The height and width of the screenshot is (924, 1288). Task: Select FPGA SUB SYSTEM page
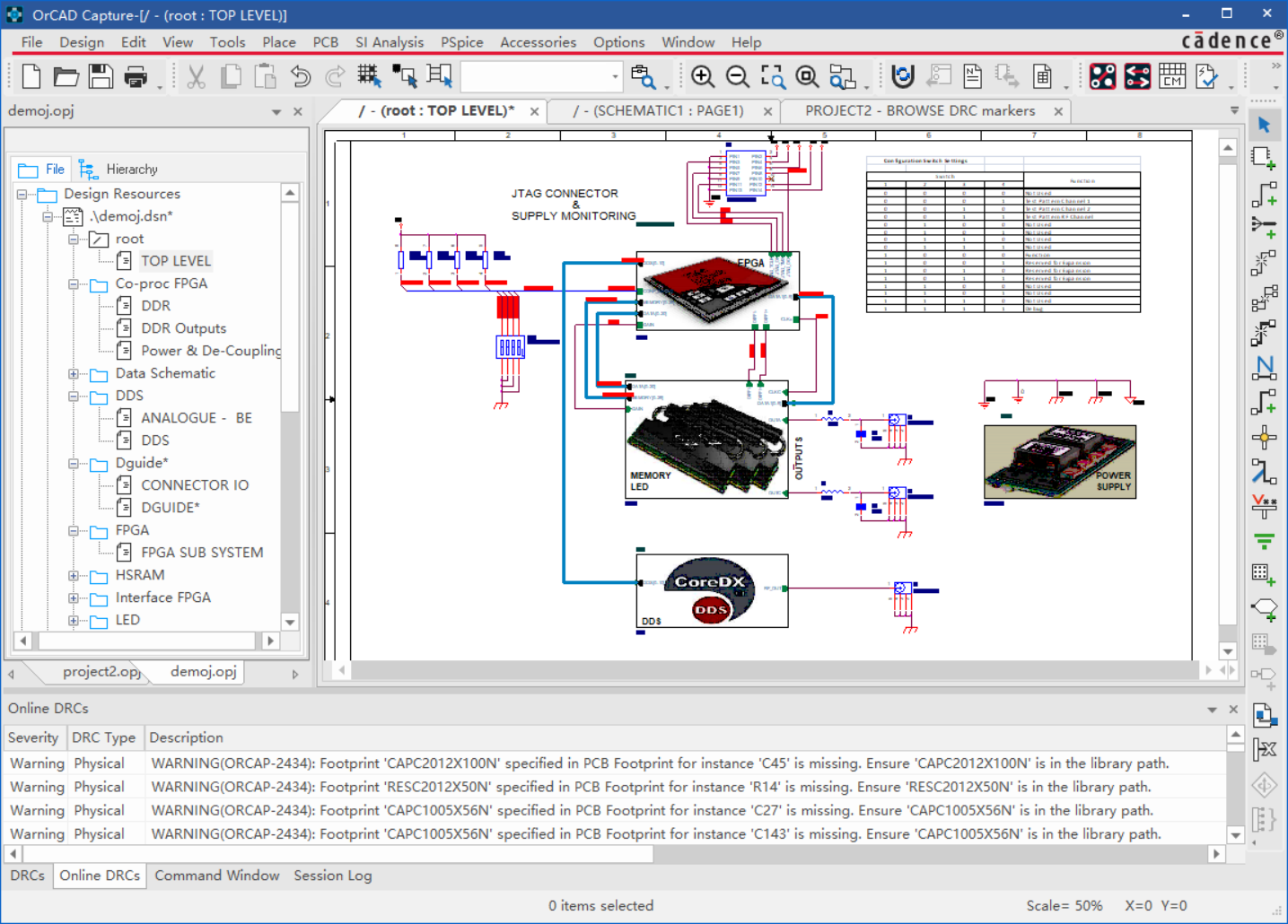click(x=202, y=553)
